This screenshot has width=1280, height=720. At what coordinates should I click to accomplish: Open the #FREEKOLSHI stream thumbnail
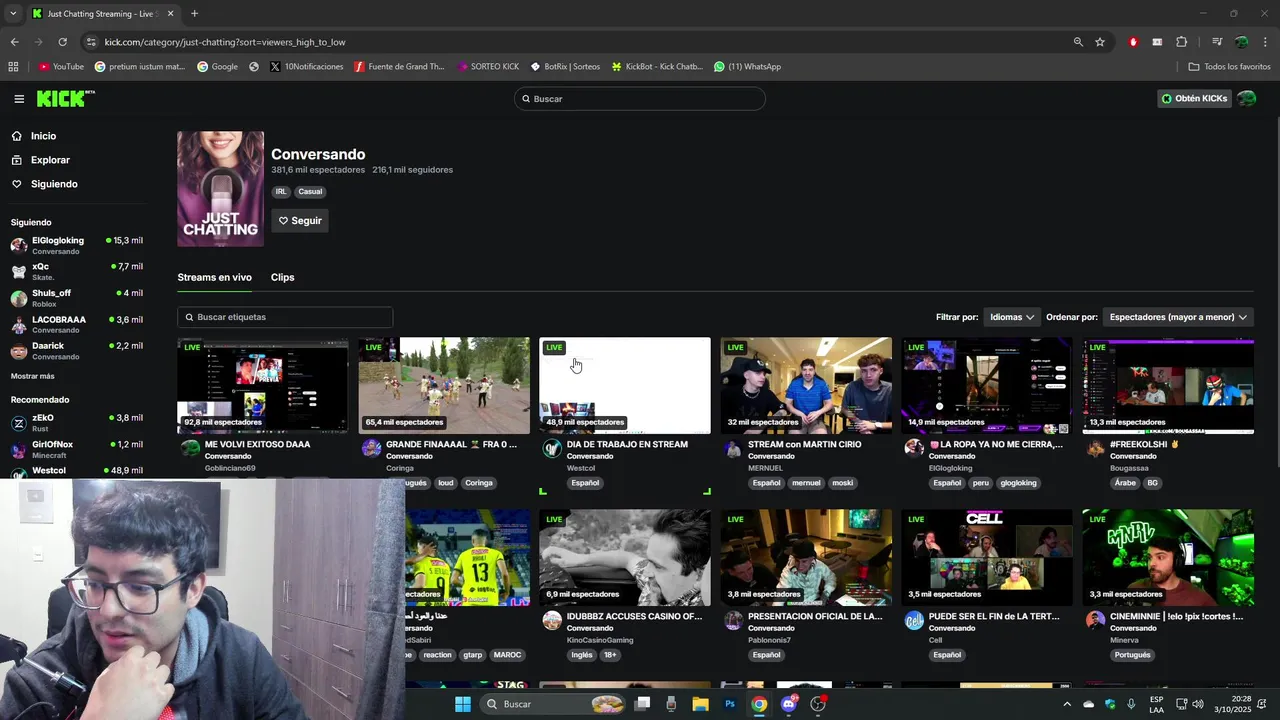tap(1168, 385)
